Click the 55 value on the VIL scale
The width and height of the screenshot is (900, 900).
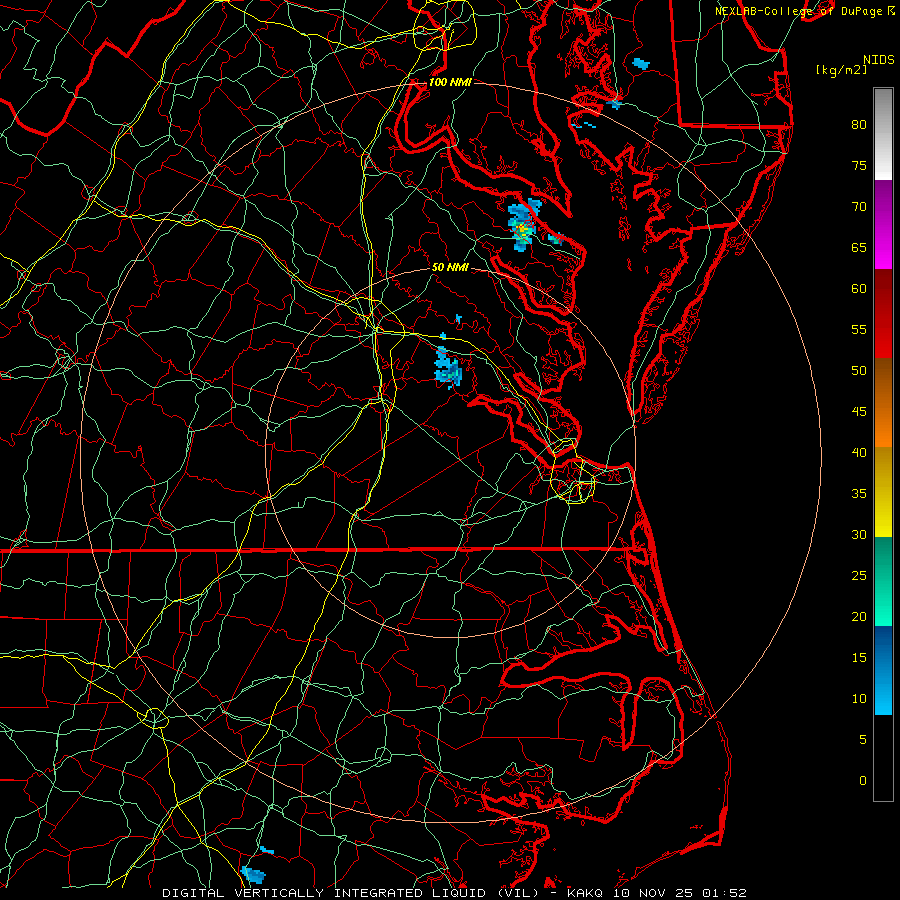(859, 329)
